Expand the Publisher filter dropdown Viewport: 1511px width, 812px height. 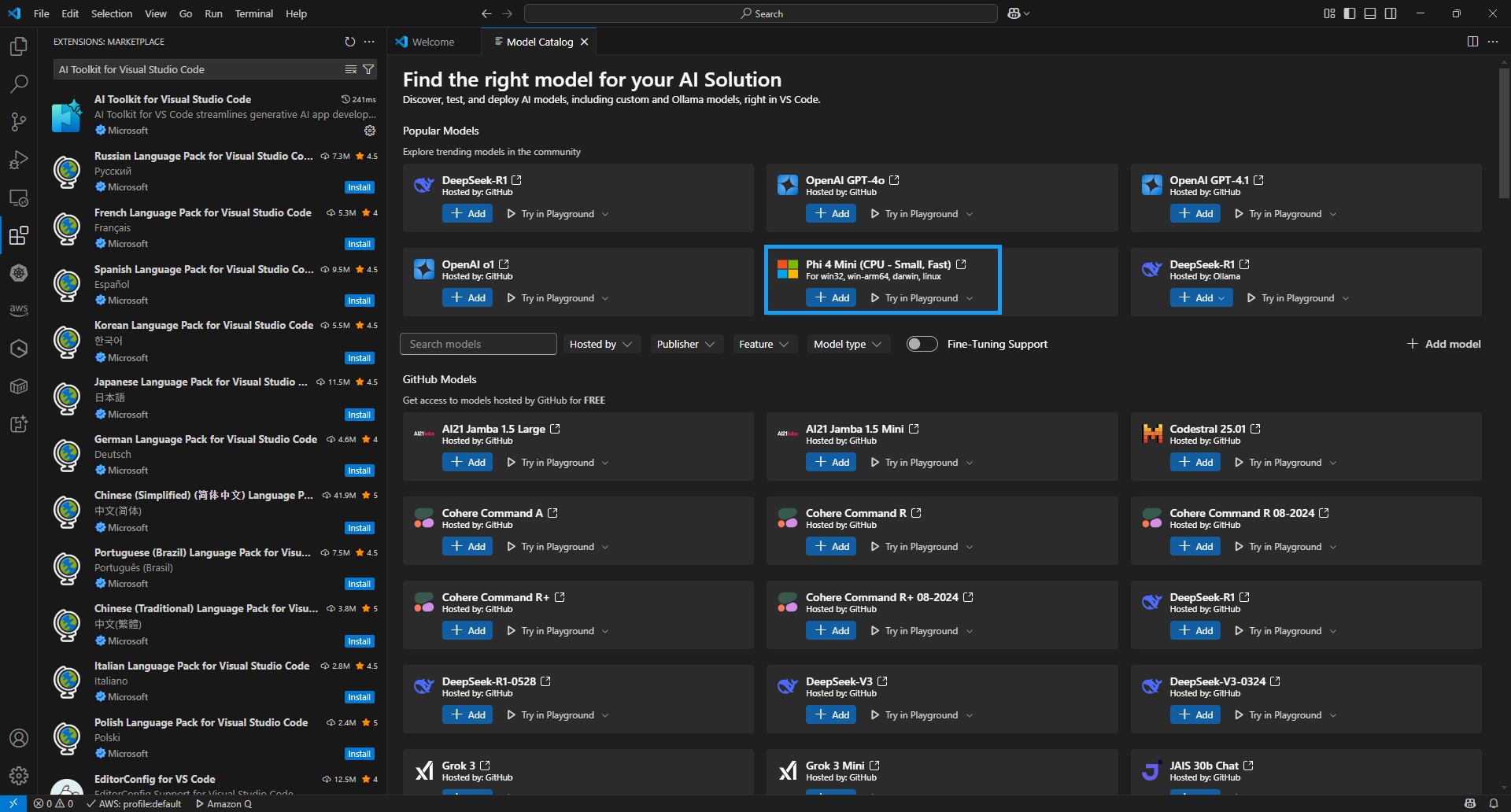pyautogui.click(x=685, y=344)
